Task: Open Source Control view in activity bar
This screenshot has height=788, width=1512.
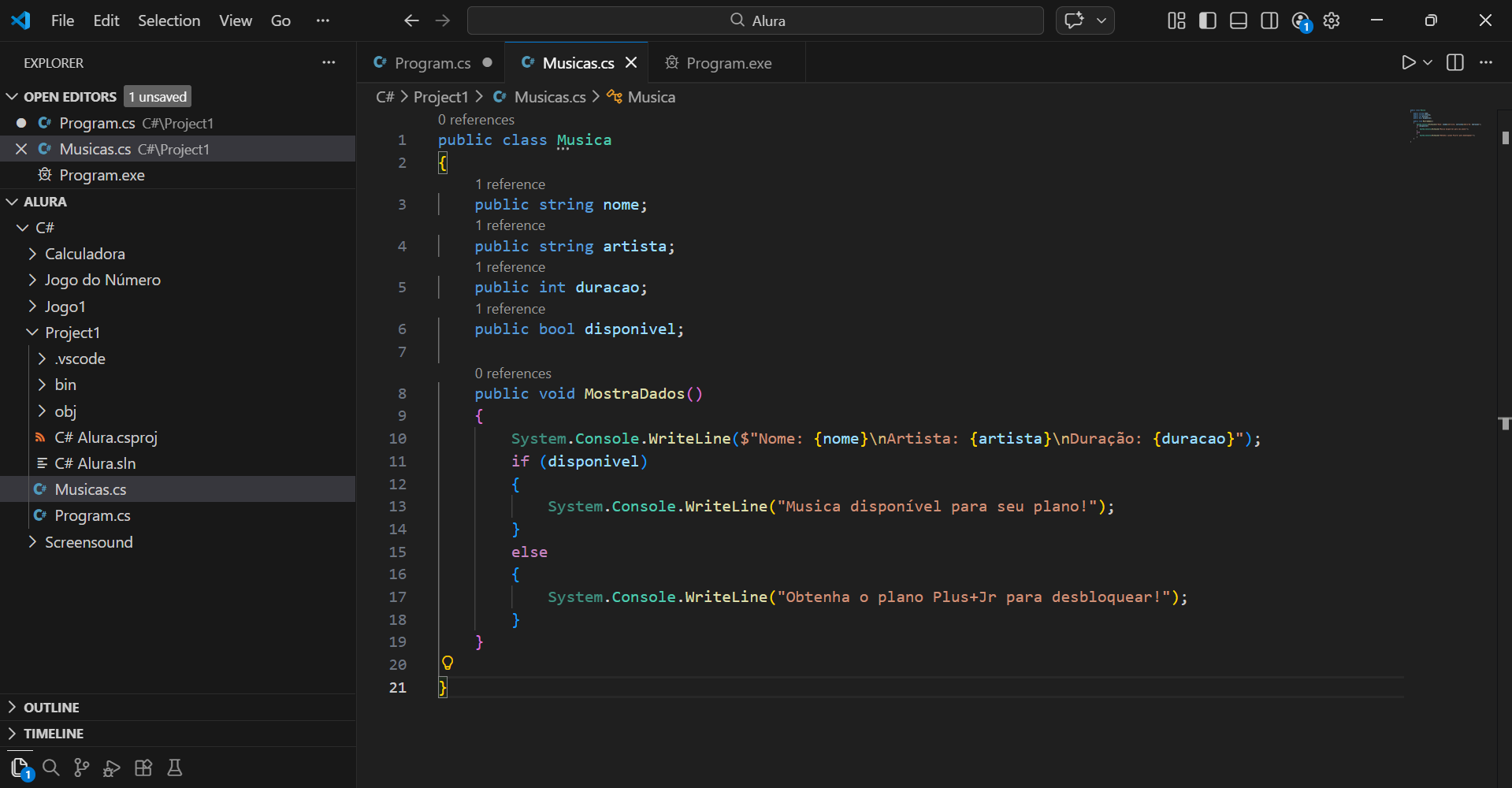Action: (81, 768)
